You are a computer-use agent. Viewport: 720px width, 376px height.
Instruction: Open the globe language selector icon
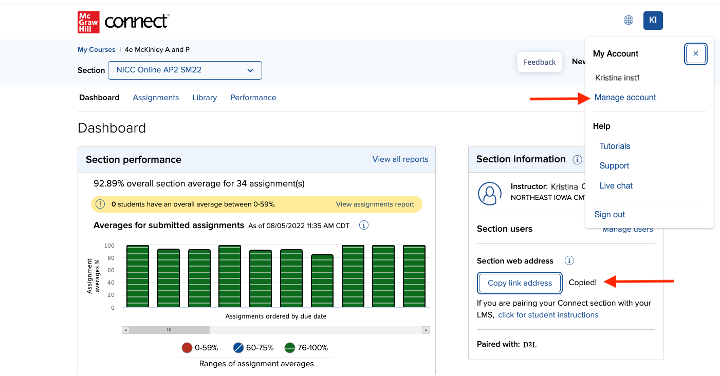pyautogui.click(x=628, y=20)
